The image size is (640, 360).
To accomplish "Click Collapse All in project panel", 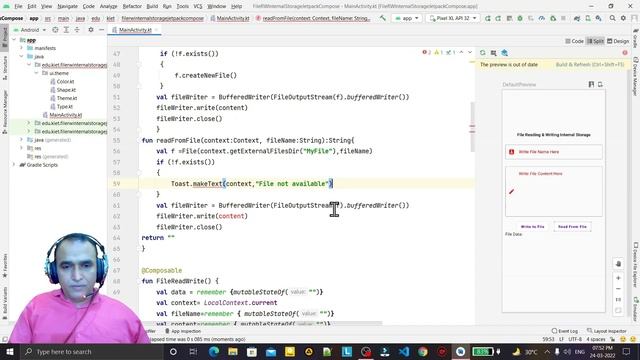I will [x=77, y=30].
